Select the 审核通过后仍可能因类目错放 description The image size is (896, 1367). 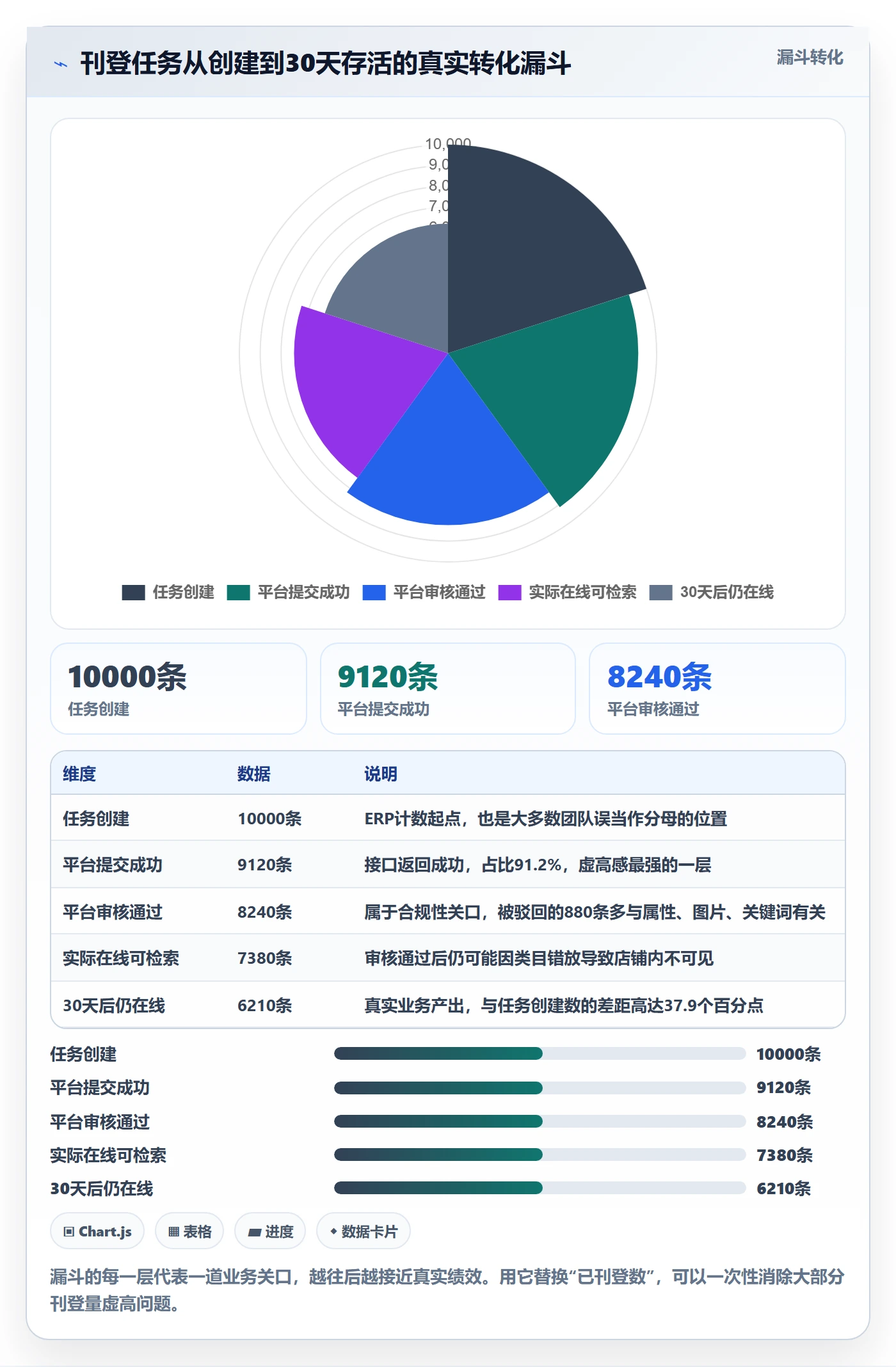pyautogui.click(x=539, y=958)
